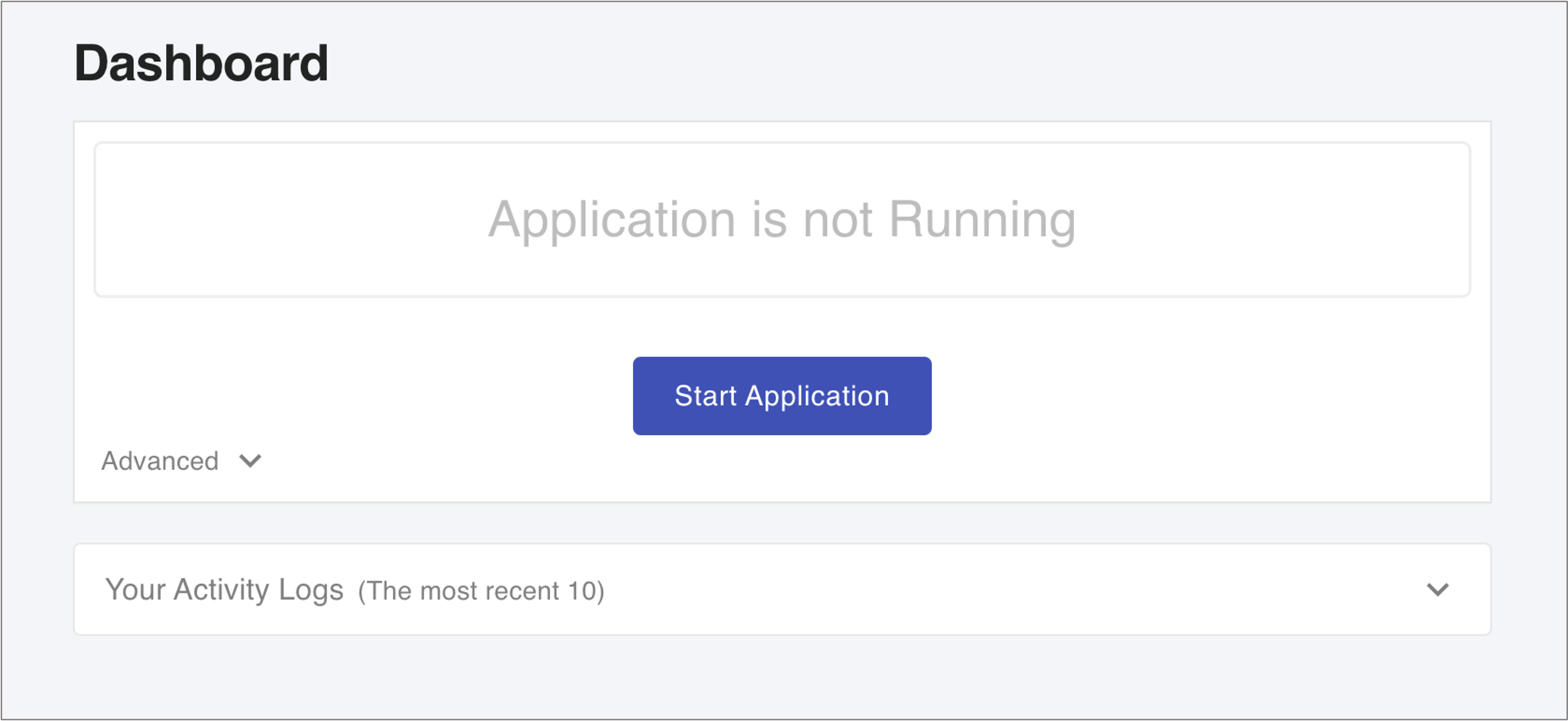Click the "Your Activity Logs" title text

[224, 589]
